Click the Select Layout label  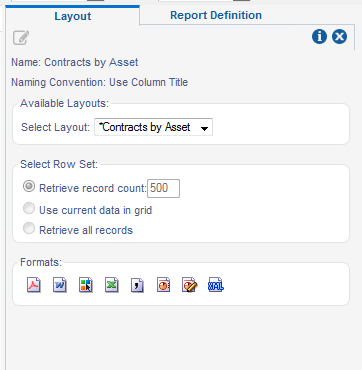tap(55, 127)
